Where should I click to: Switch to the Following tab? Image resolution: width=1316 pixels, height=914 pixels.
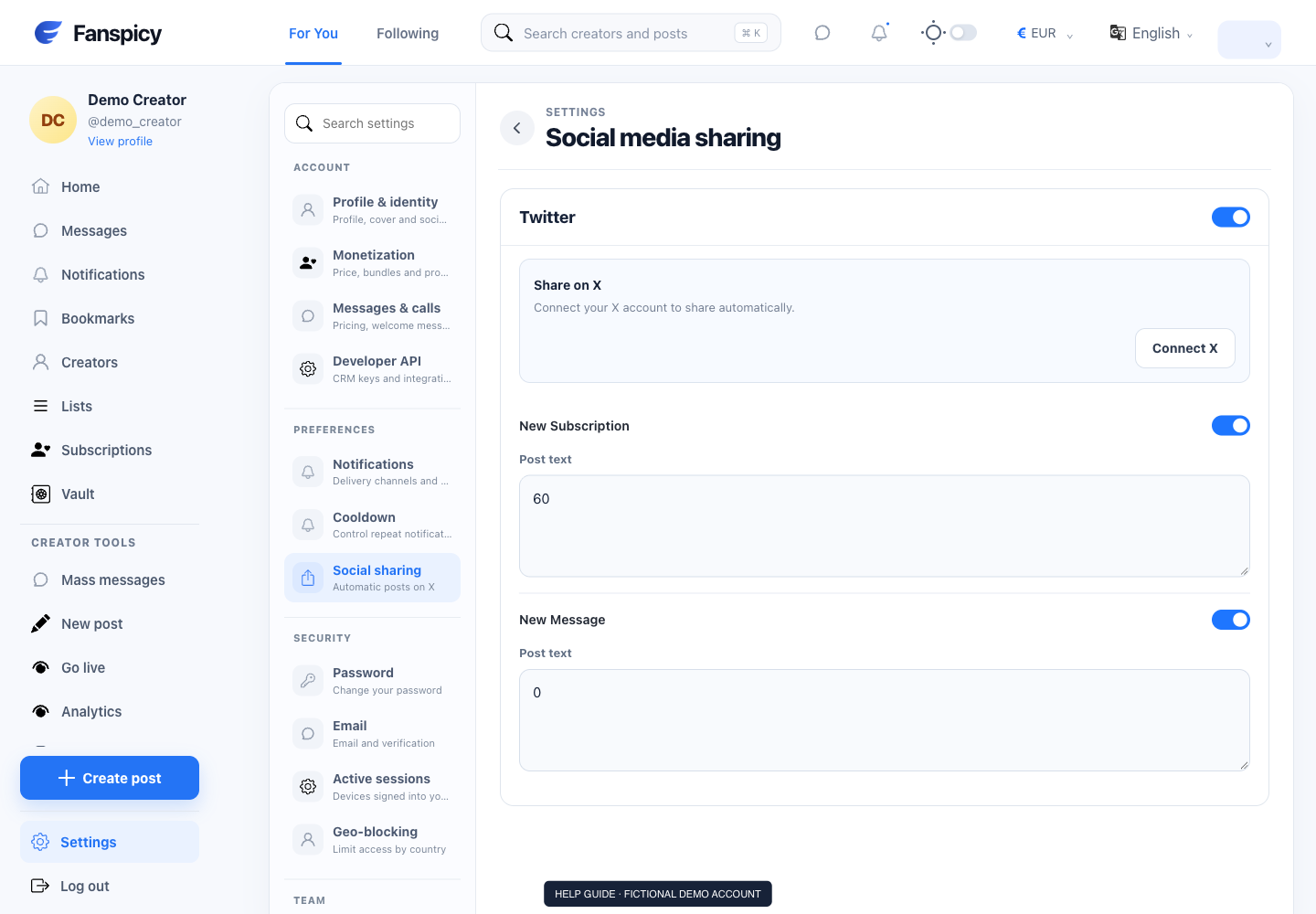coord(408,33)
